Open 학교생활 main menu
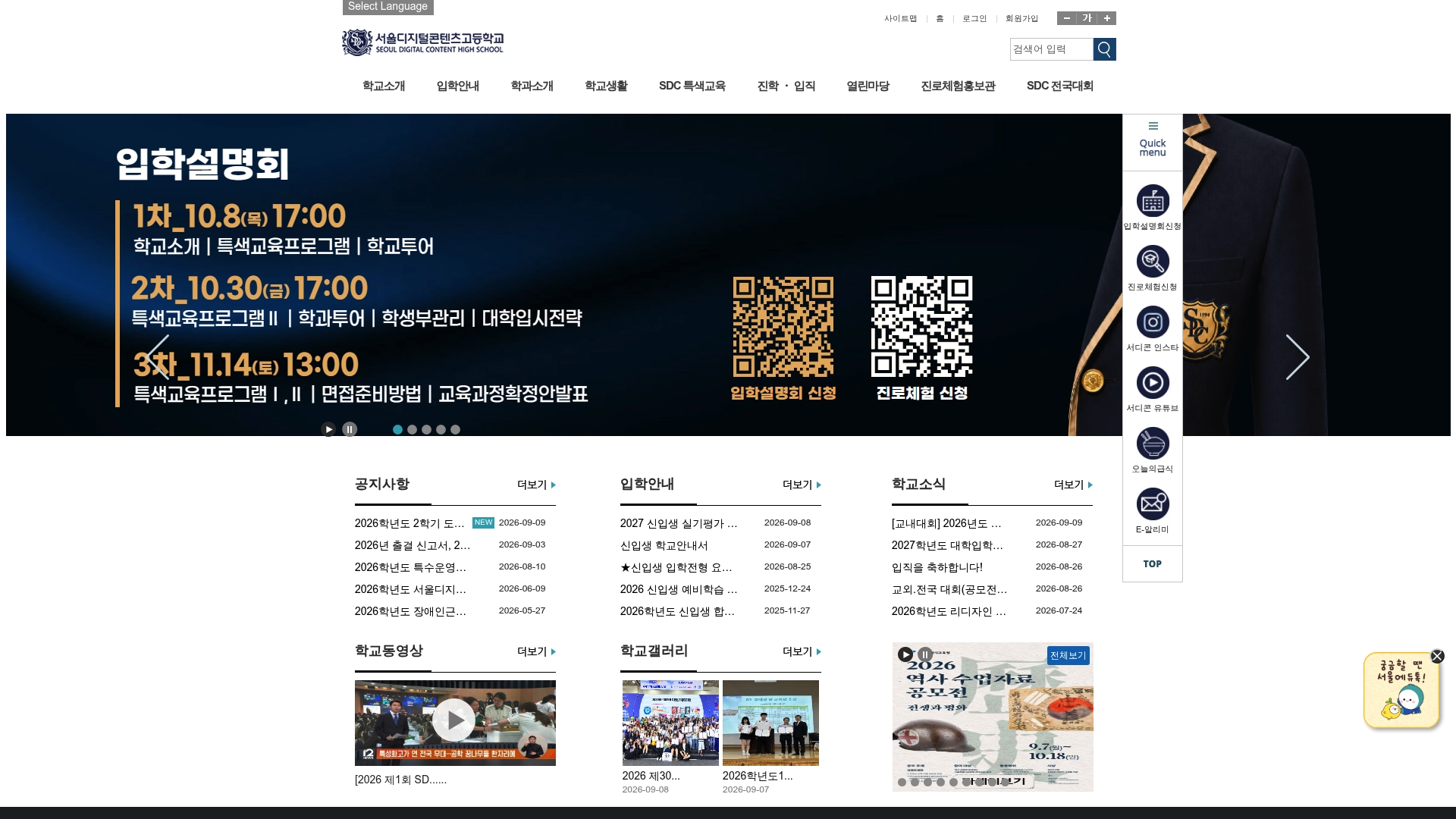This screenshot has width=1456, height=819. tap(606, 86)
